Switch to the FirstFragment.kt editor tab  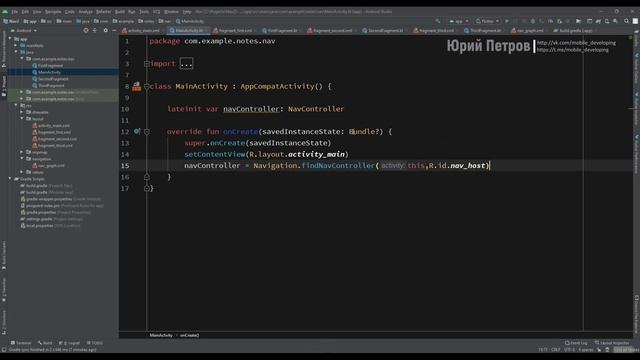[x=281, y=30]
